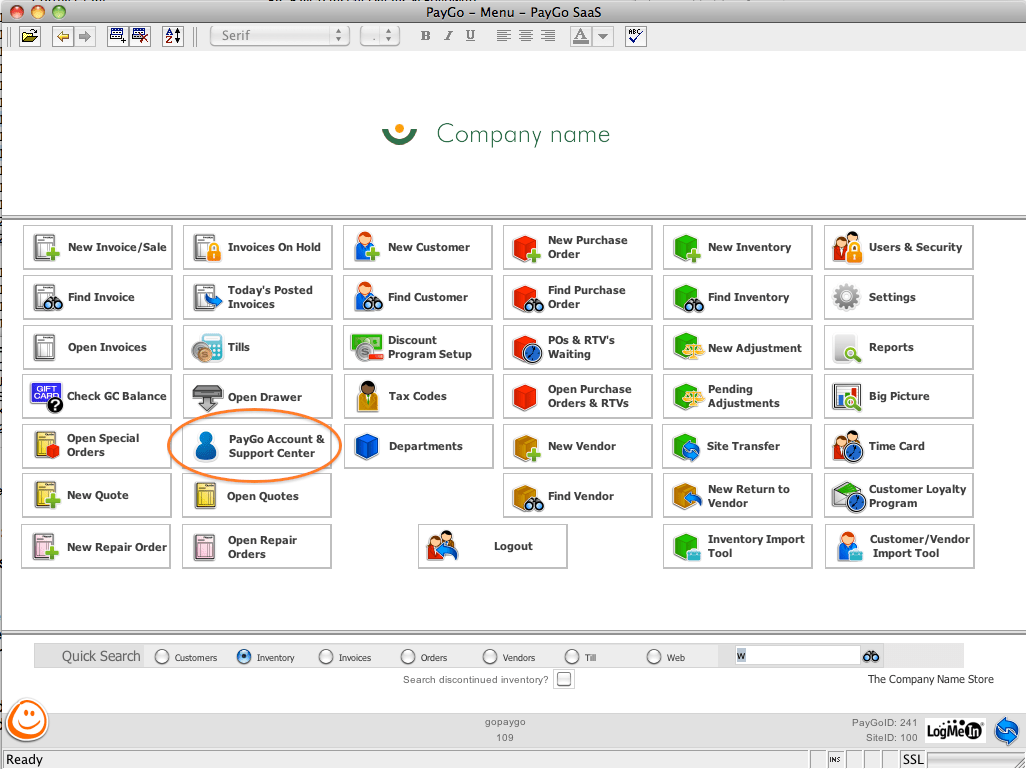Click the Settings gear icon
The image size is (1026, 769).
[847, 297]
